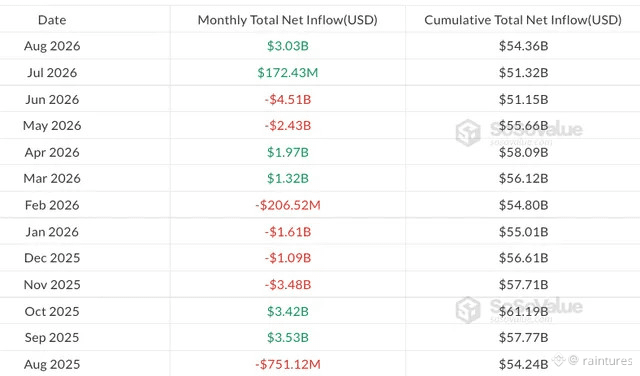Click the -$206.52M Feb 2026 value
The image size is (640, 376).
pos(287,205)
